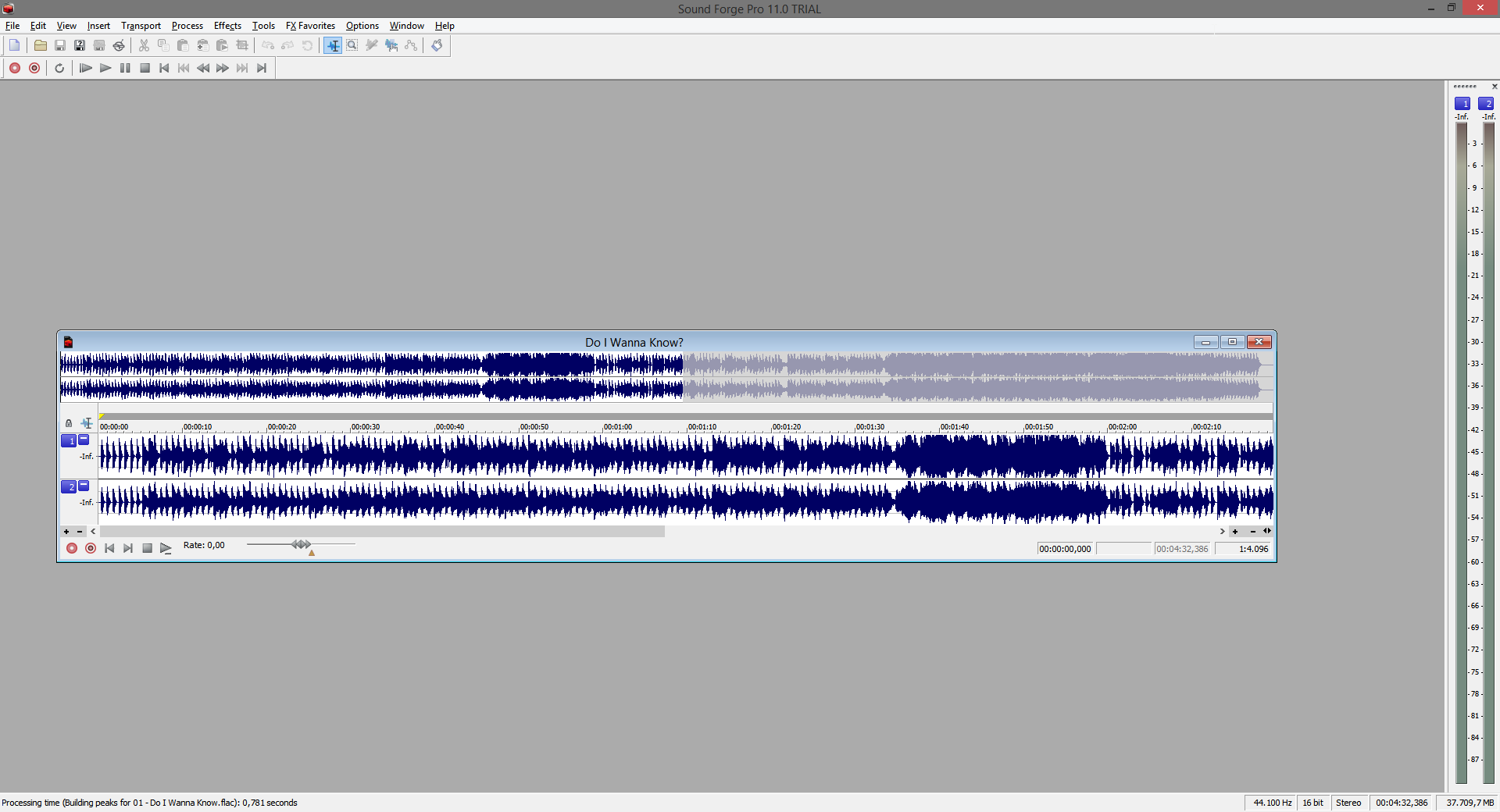The height and width of the screenshot is (812, 1500).
Task: Open a file with the folder icon
Action: coord(40,45)
